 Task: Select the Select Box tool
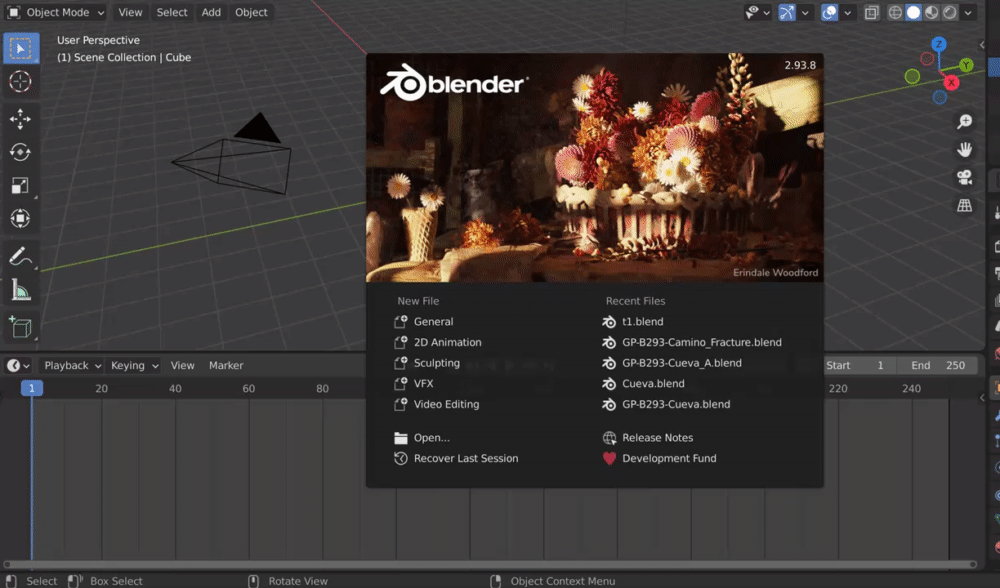[20, 48]
